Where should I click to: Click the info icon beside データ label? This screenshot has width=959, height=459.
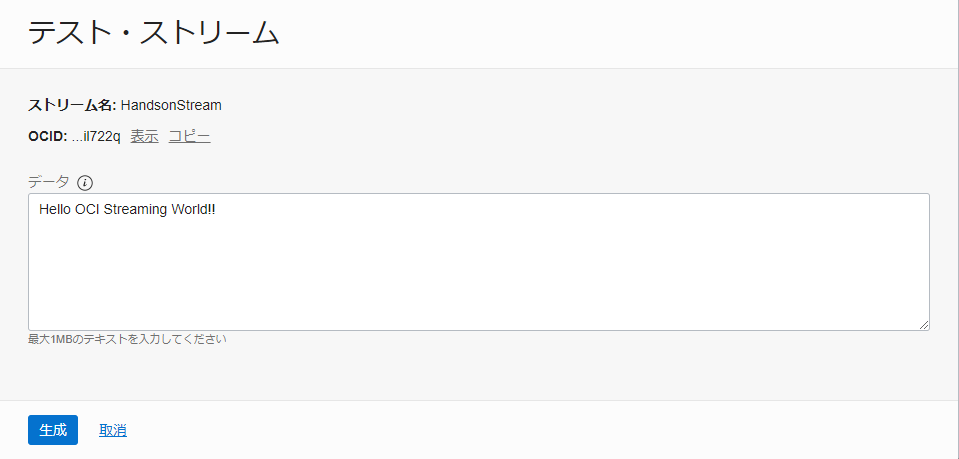click(x=85, y=182)
